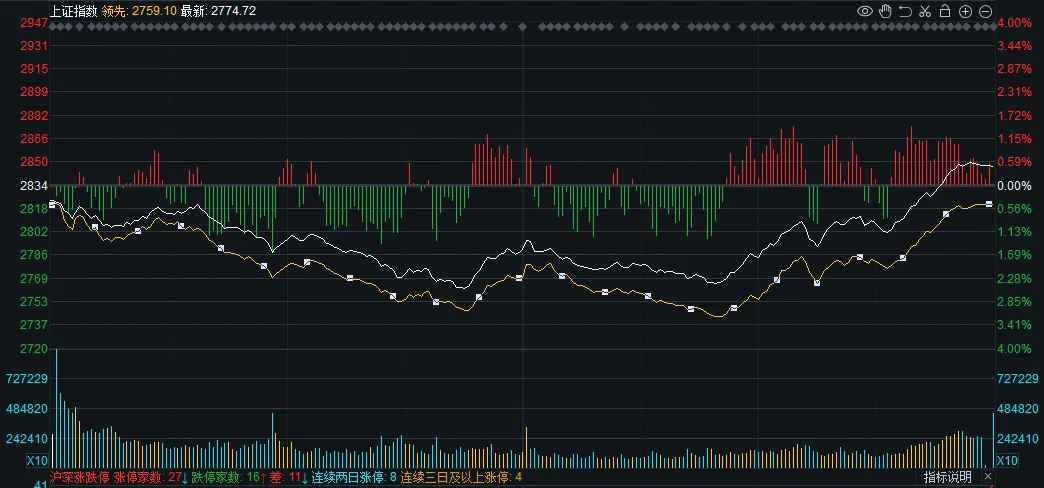
Task: Select the hand pan tool
Action: [x=886, y=11]
